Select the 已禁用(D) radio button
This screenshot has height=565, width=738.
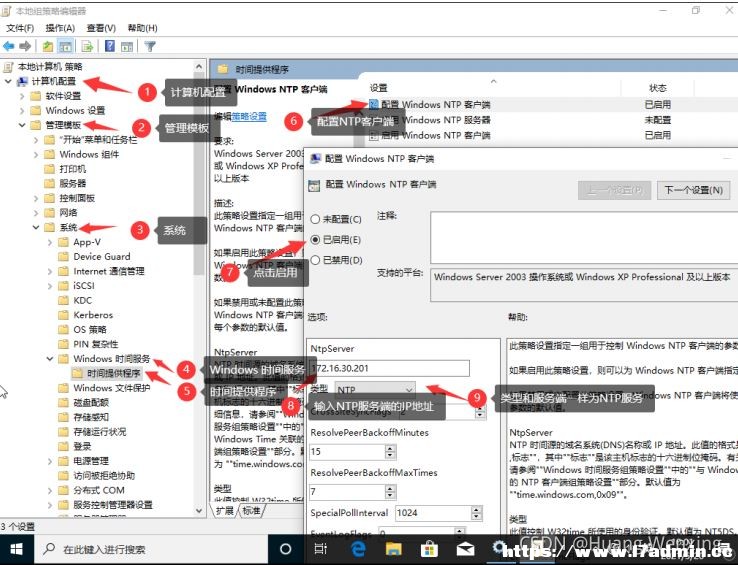click(x=315, y=260)
